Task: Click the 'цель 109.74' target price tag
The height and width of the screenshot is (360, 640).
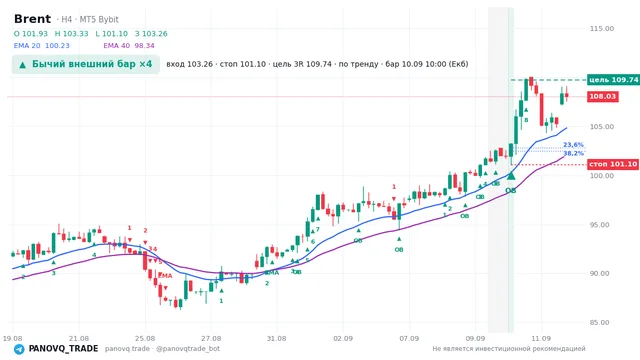Action: tap(613, 80)
